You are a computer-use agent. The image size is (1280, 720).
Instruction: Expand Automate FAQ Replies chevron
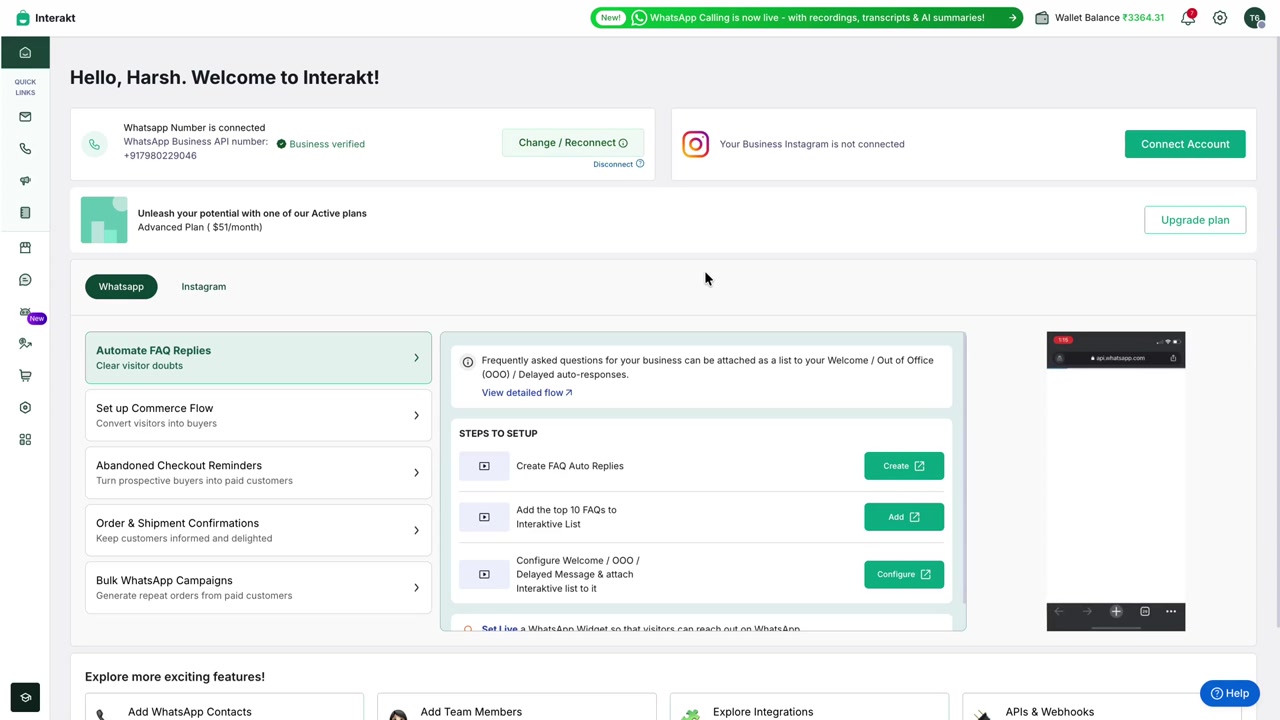(x=416, y=358)
